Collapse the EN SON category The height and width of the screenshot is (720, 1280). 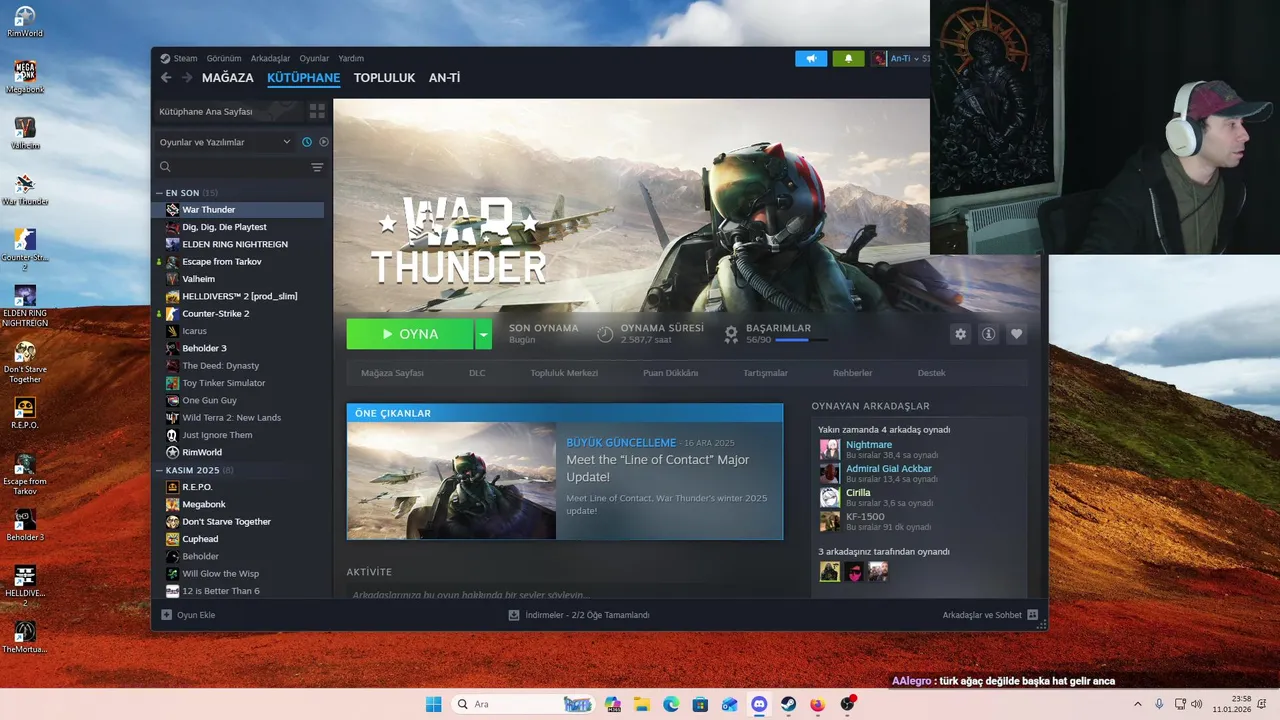tap(159, 193)
